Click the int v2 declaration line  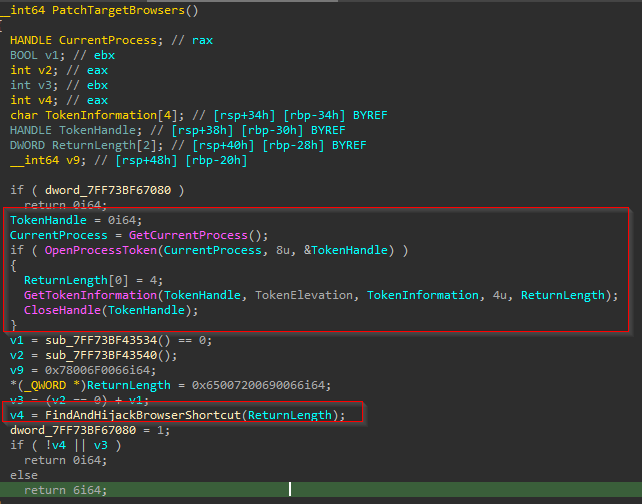(59, 70)
